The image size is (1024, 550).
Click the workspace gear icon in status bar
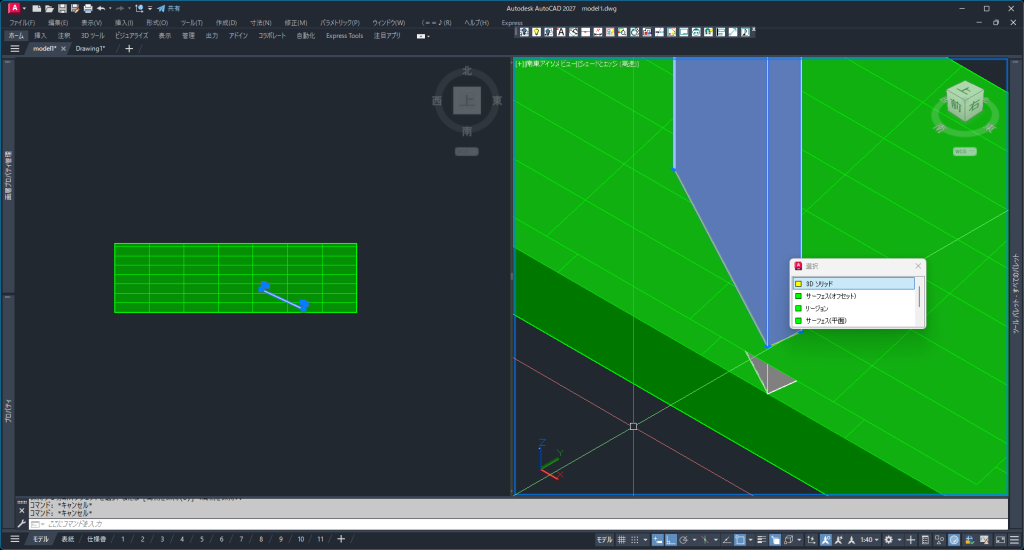(887, 539)
